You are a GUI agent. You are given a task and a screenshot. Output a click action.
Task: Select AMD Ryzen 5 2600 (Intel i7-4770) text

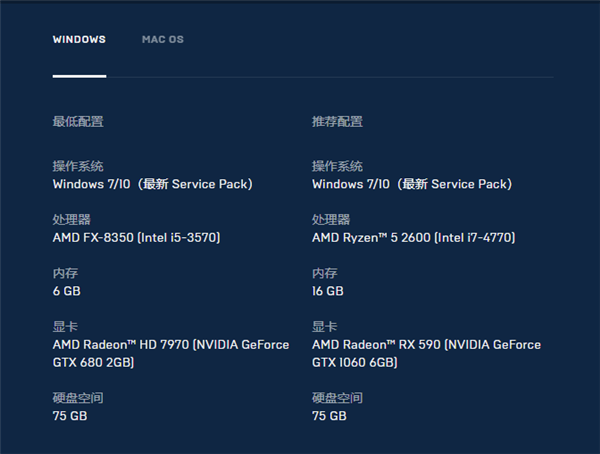pos(414,238)
